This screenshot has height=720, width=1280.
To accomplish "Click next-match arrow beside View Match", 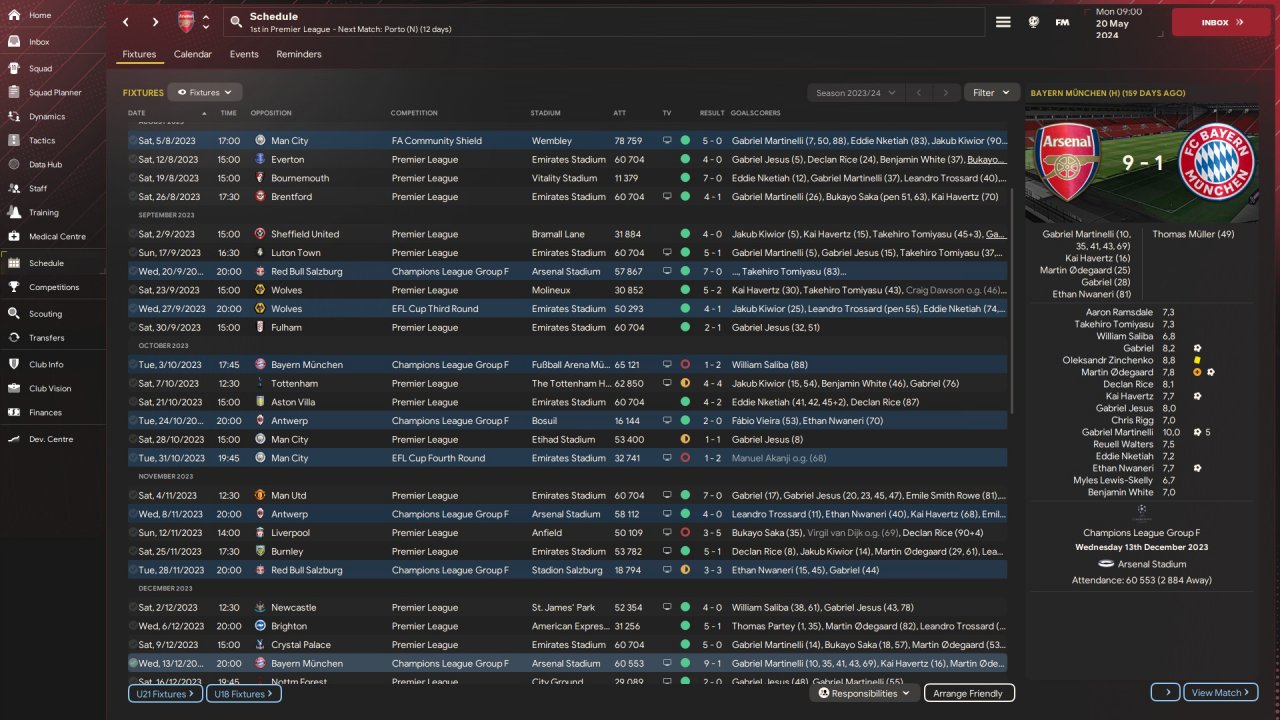I will pos(1166,692).
